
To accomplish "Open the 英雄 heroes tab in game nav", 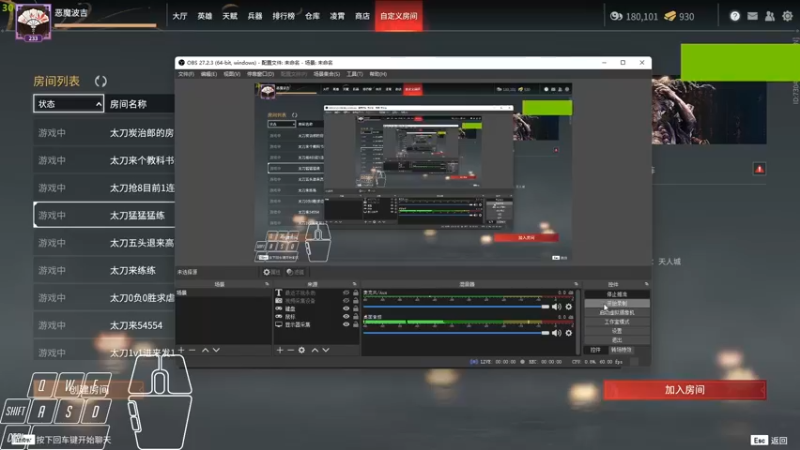I will 205,16.
